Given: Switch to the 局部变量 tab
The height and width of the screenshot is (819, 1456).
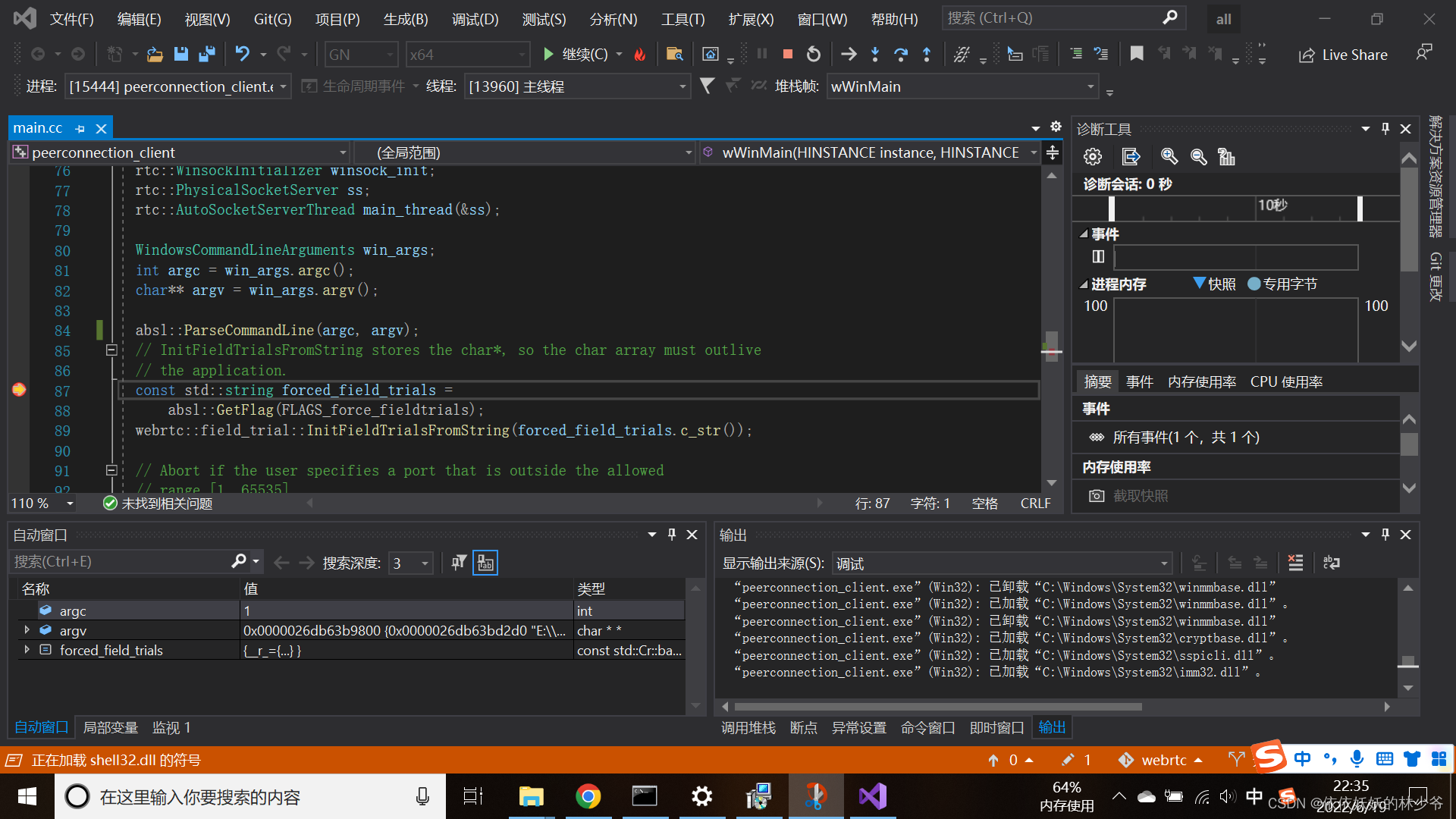Looking at the screenshot, I should [x=110, y=727].
